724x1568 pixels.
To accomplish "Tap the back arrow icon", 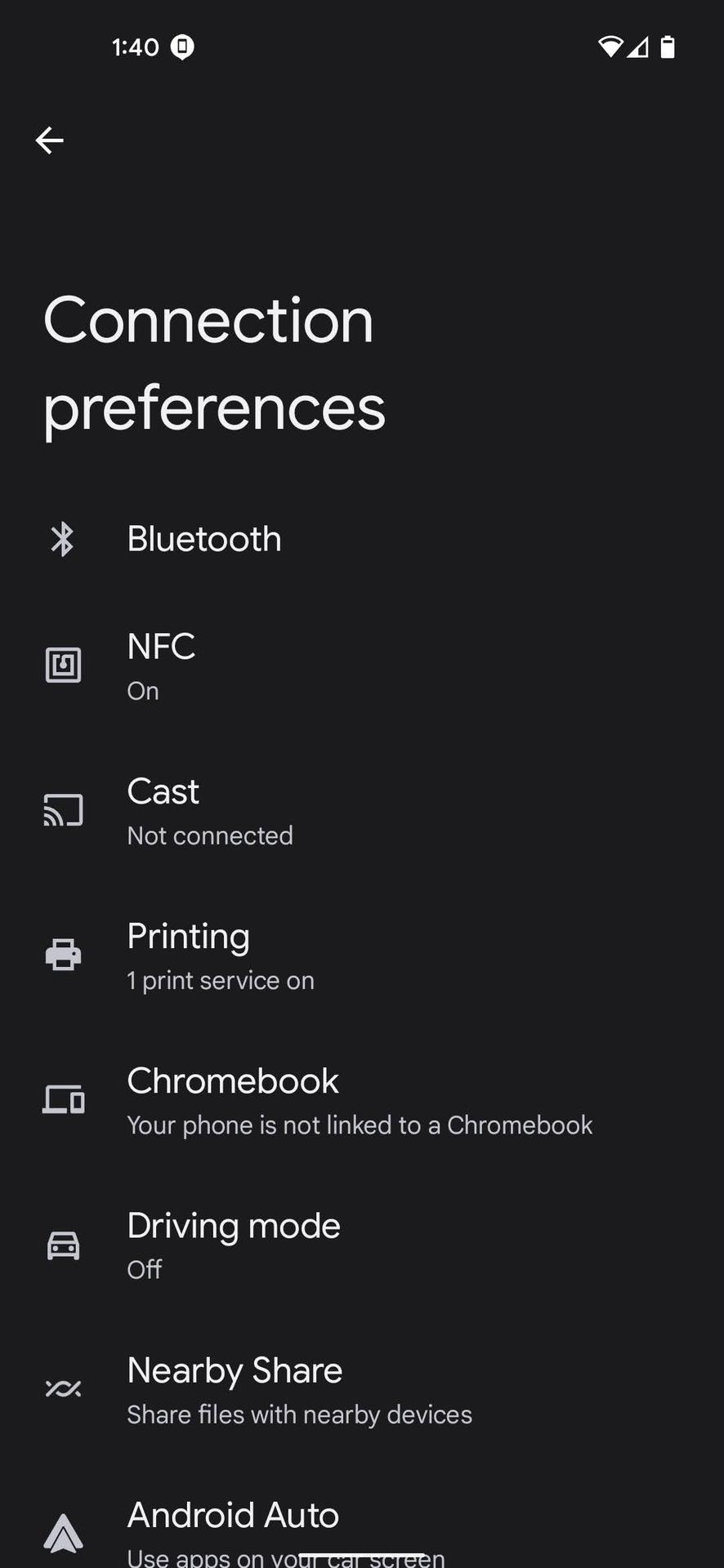I will (x=50, y=140).
